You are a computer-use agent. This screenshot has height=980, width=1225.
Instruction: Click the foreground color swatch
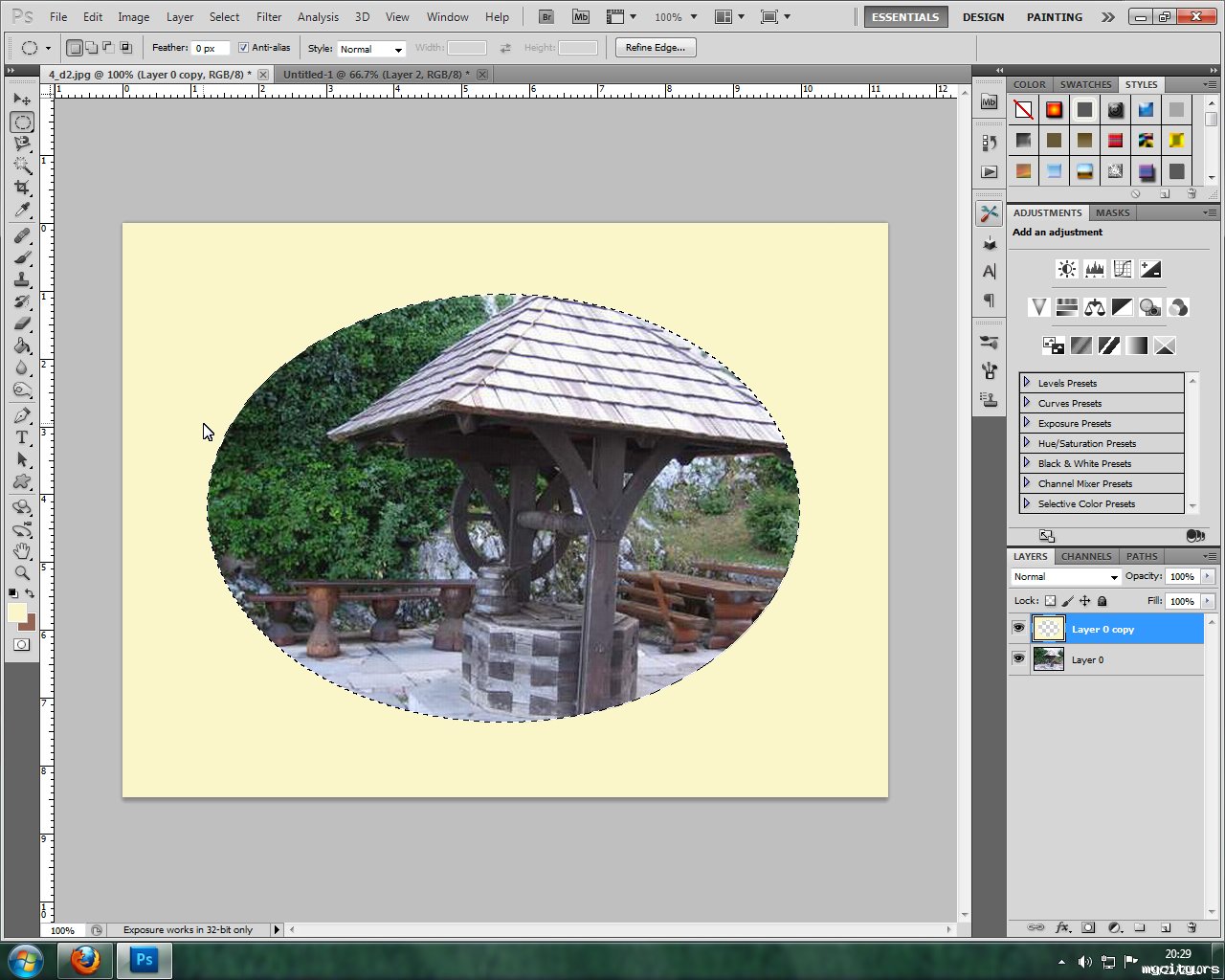[x=17, y=612]
